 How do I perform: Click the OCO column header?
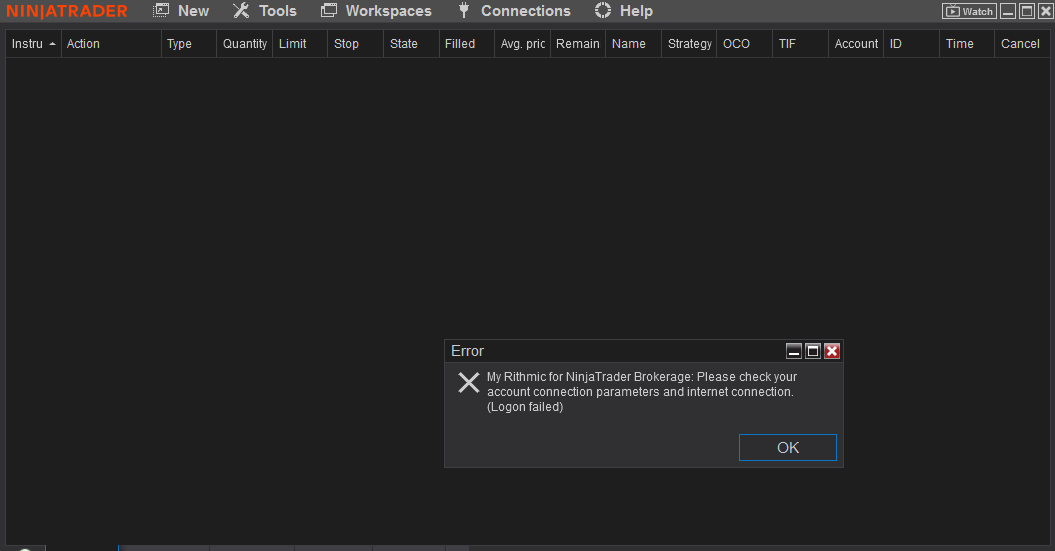pos(744,44)
